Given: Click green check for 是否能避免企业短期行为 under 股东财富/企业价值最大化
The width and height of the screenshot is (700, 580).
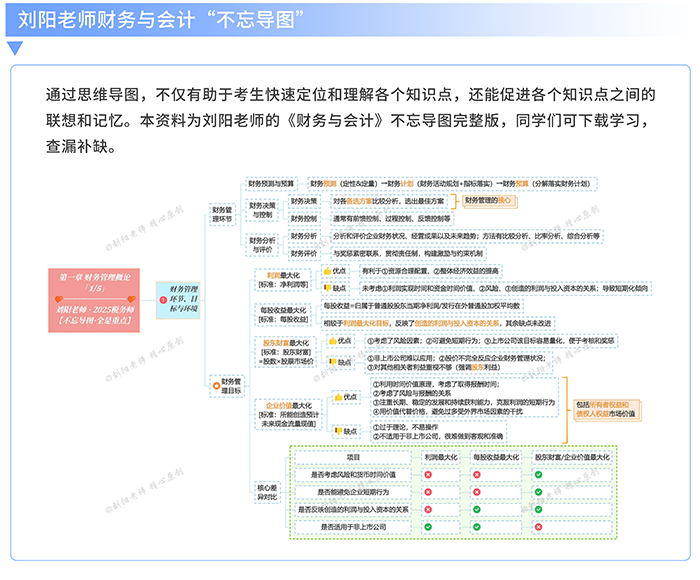Looking at the screenshot, I should coord(538,492).
